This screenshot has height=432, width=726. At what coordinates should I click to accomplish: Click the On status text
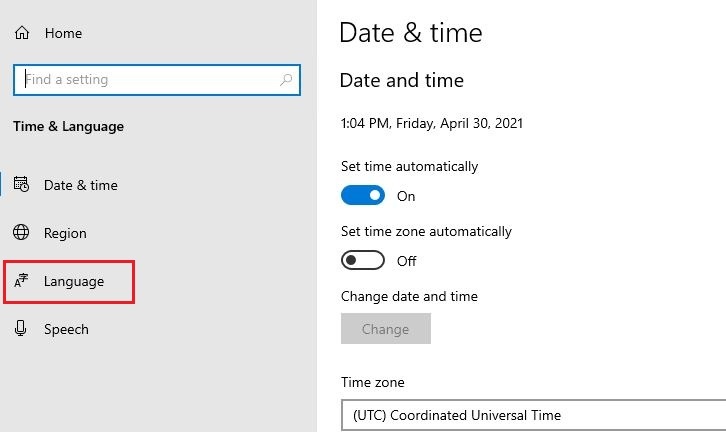(406, 196)
